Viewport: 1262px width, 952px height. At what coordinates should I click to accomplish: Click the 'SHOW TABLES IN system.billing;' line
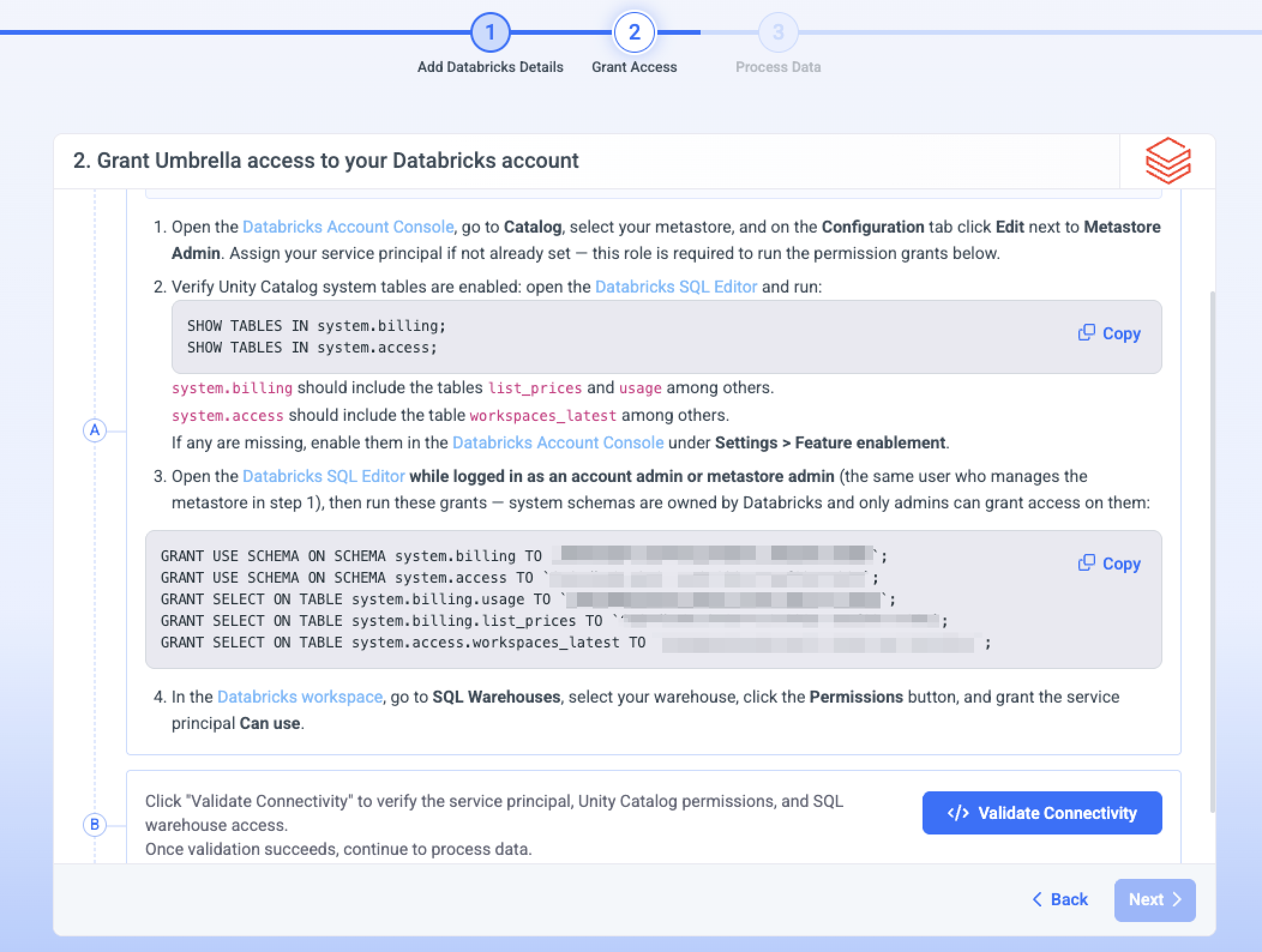(x=317, y=326)
